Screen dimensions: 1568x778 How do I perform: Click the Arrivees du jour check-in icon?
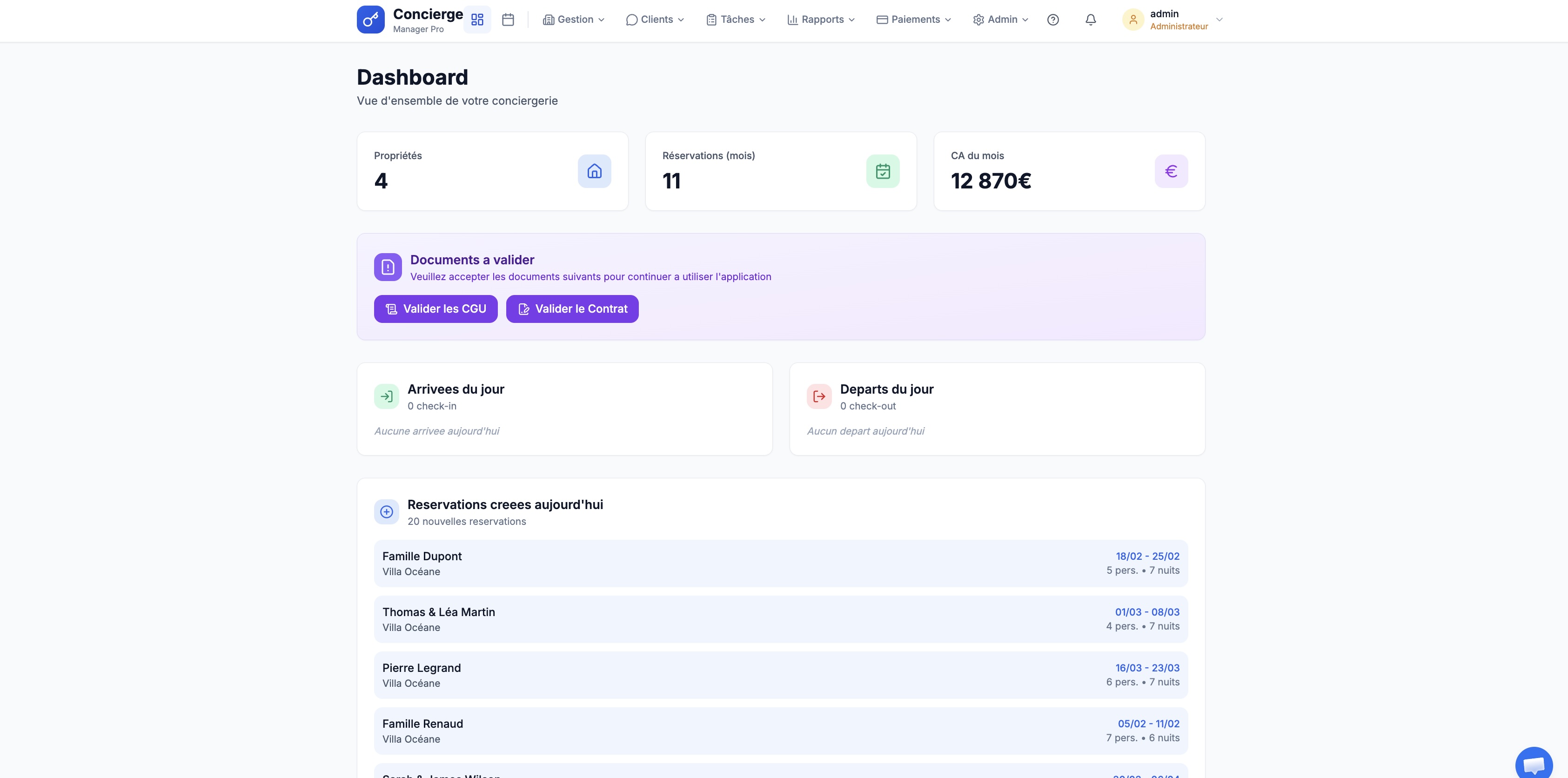387,396
